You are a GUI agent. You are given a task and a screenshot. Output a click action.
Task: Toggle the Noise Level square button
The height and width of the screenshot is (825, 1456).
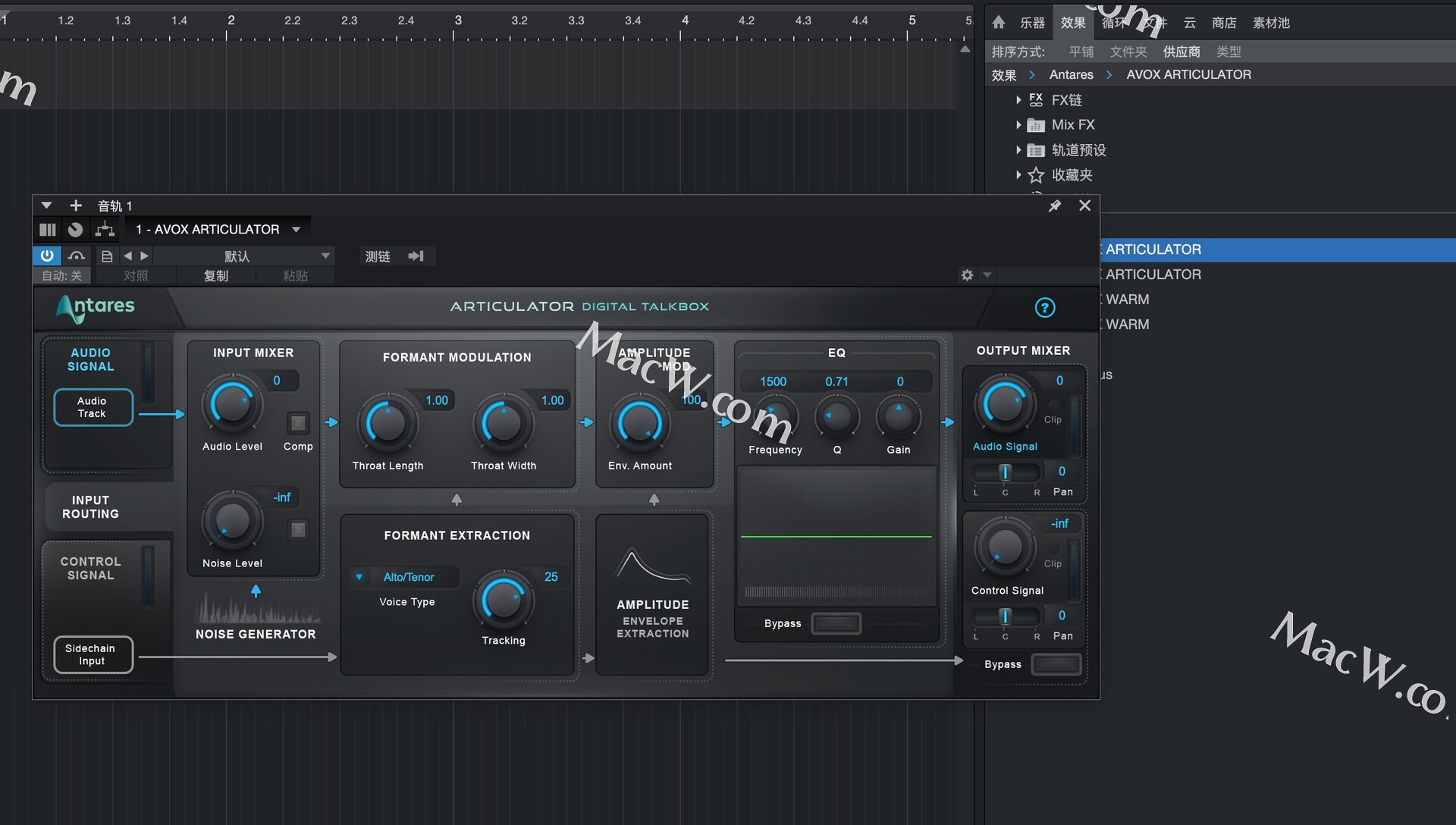tap(298, 529)
